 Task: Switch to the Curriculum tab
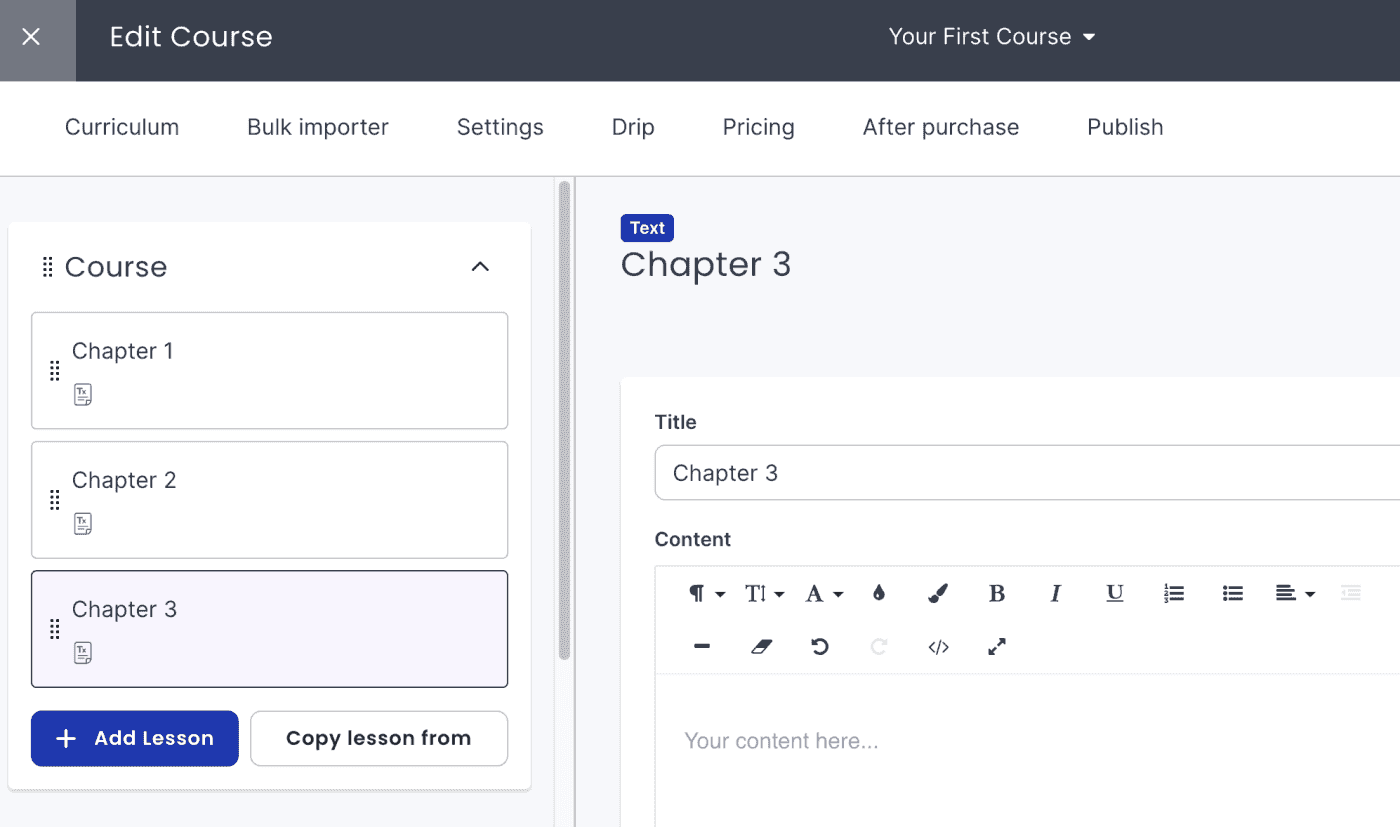122,127
